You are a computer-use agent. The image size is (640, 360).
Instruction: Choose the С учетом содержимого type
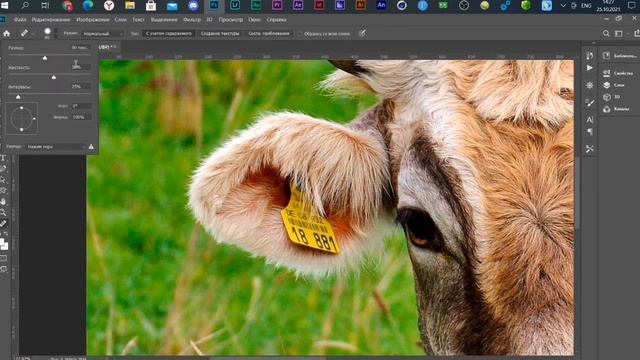click(169, 33)
